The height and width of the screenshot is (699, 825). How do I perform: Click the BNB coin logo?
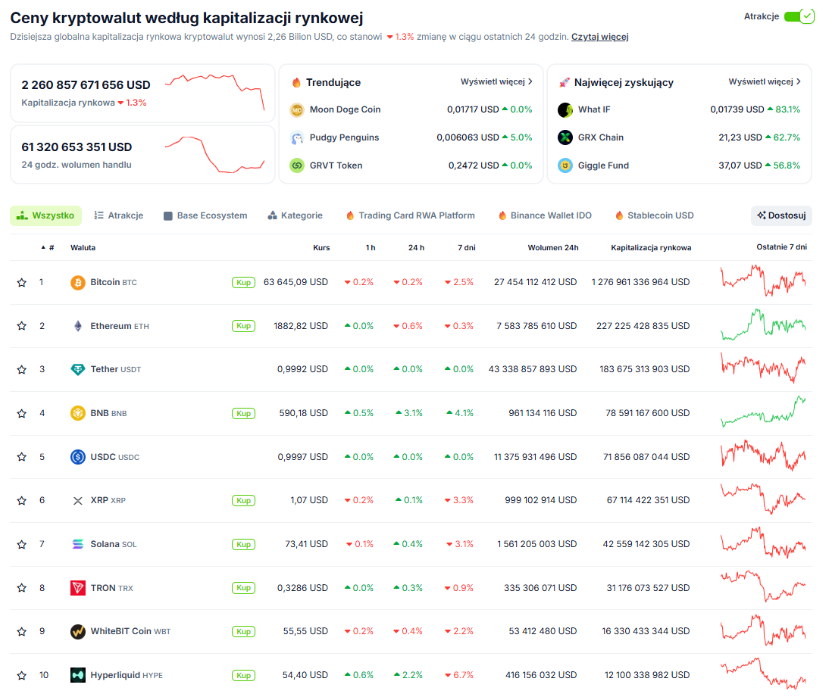tap(78, 413)
